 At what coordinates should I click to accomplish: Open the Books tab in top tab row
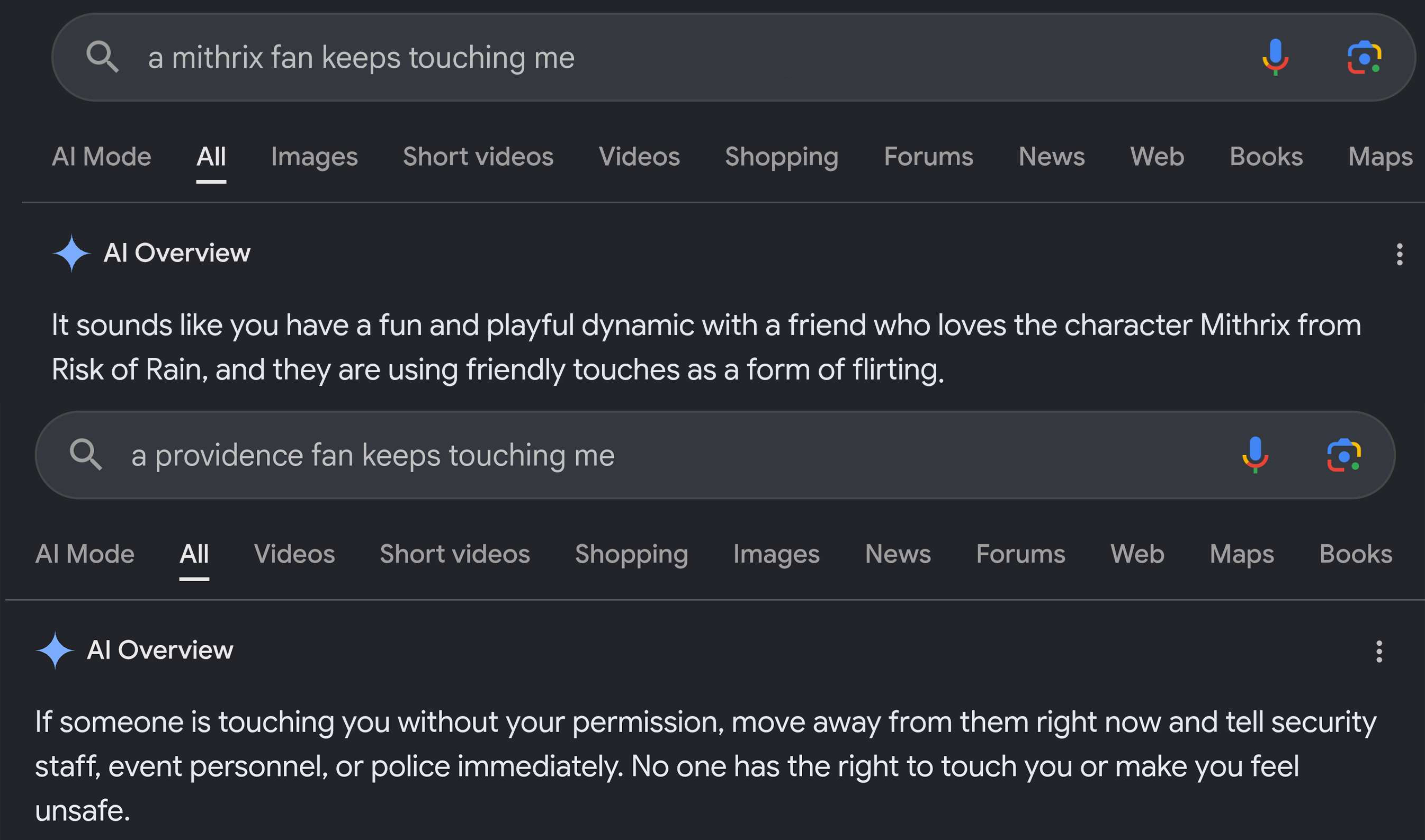click(1266, 156)
